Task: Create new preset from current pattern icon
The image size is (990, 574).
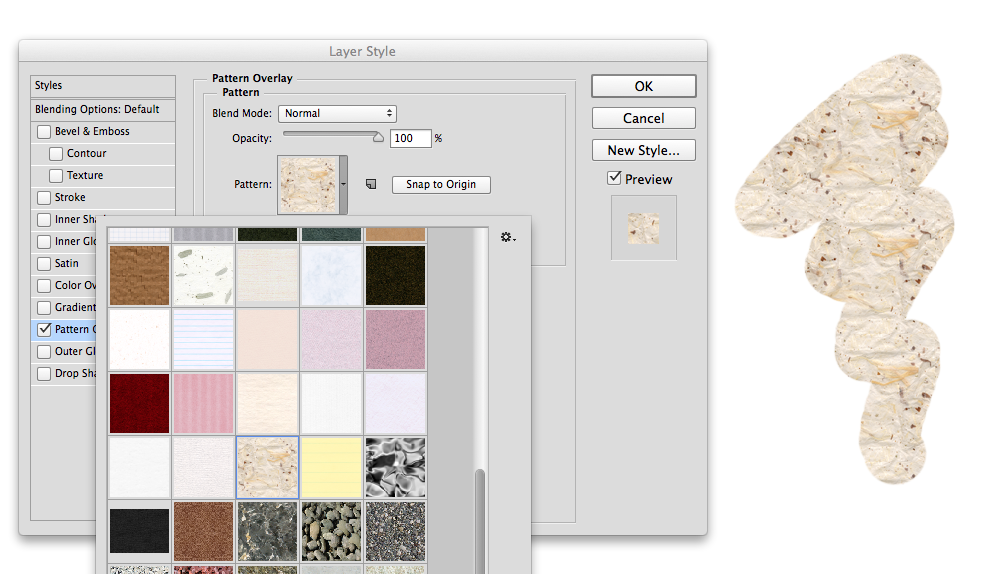Action: coord(371,184)
